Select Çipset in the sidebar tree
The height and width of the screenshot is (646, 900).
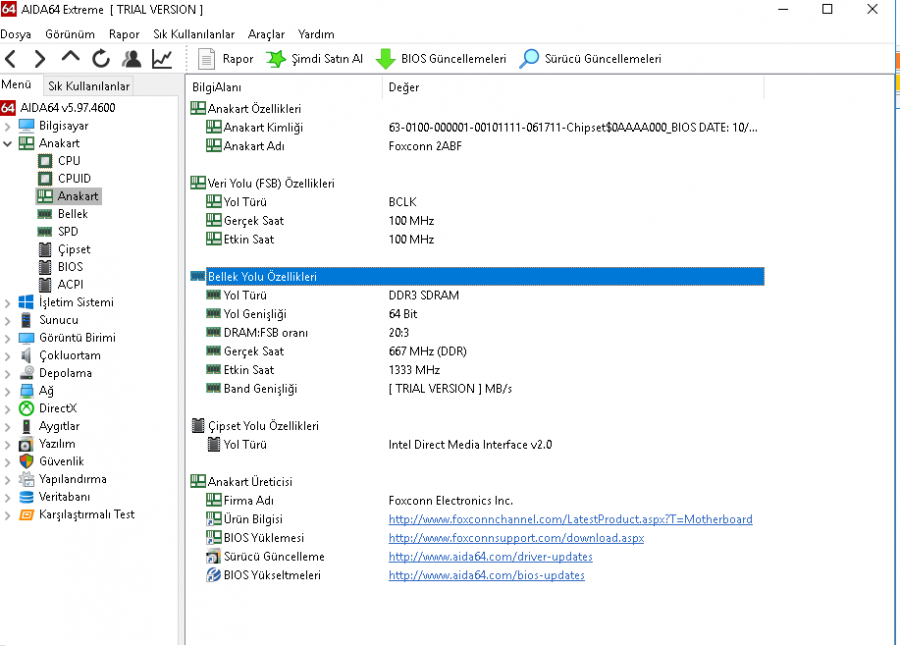coord(74,250)
